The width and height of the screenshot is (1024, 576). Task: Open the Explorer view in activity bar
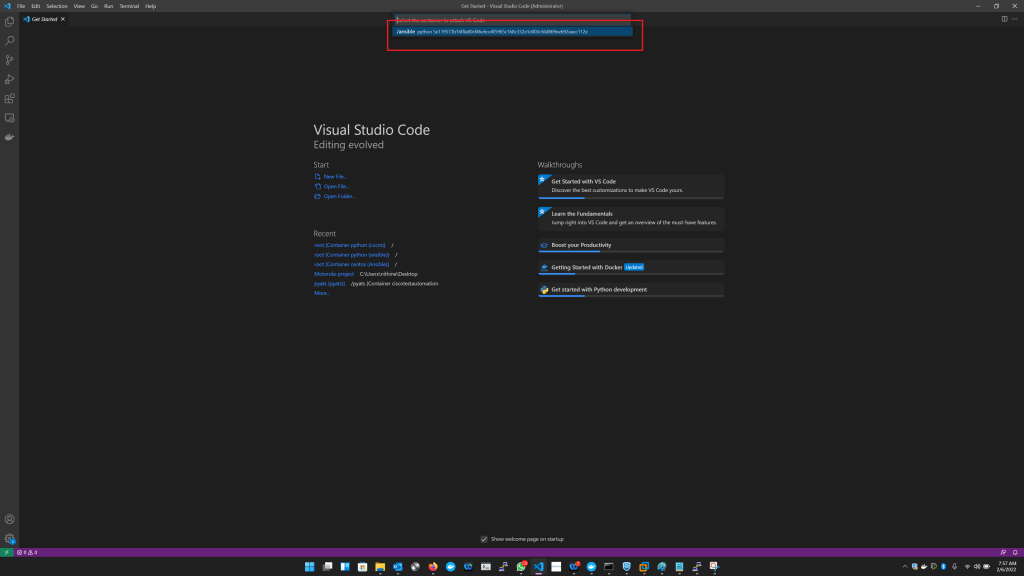[x=10, y=22]
